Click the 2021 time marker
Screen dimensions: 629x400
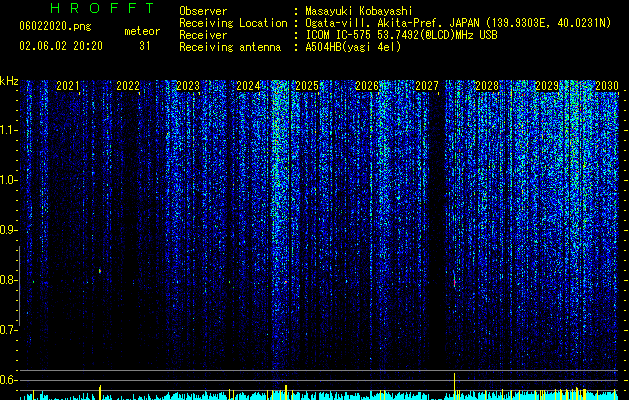click(x=67, y=86)
